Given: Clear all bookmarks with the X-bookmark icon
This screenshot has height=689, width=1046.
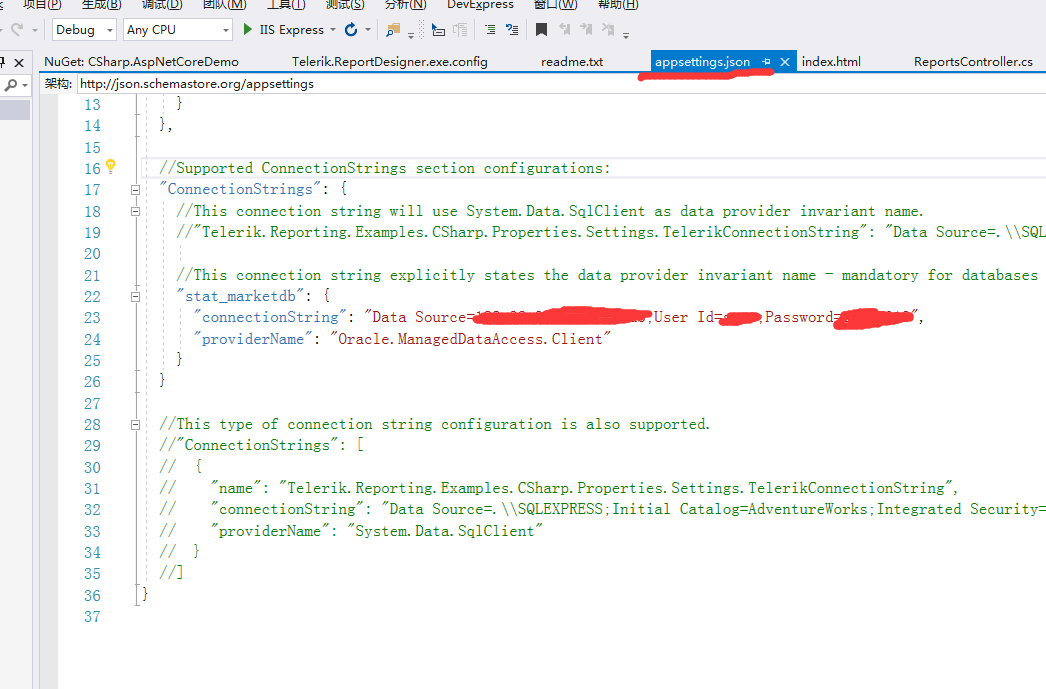Looking at the screenshot, I should point(608,29).
